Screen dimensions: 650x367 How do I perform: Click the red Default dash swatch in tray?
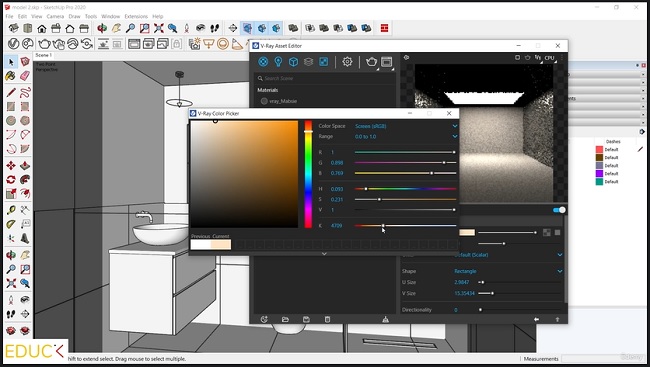[599, 149]
